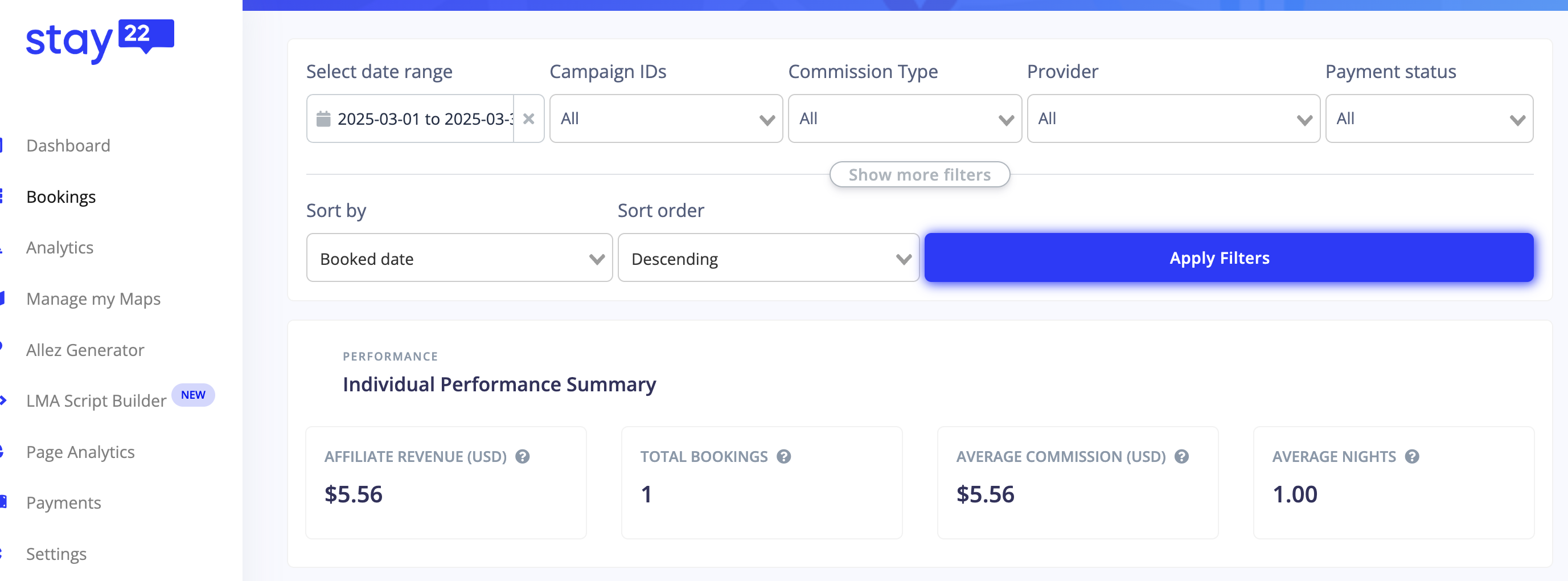Open Page Analytics from sidebar
Image resolution: width=1568 pixels, height=581 pixels.
[x=80, y=452]
